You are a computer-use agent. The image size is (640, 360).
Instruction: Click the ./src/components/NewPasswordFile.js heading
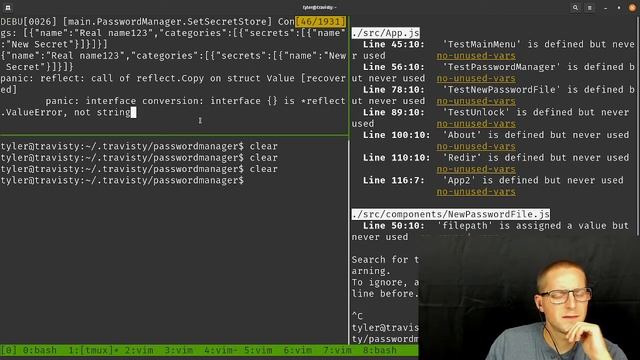point(451,214)
